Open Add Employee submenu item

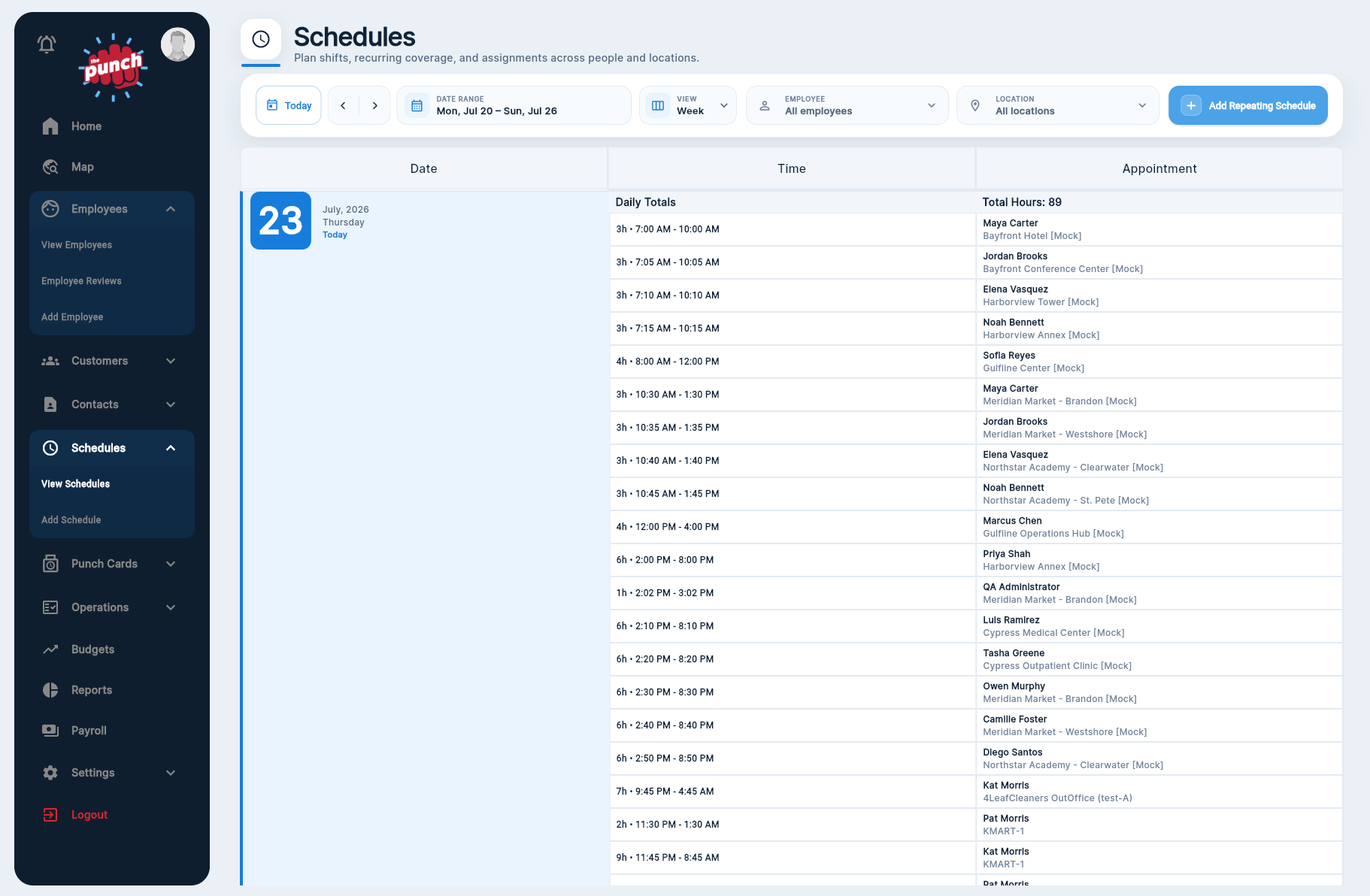[72, 317]
